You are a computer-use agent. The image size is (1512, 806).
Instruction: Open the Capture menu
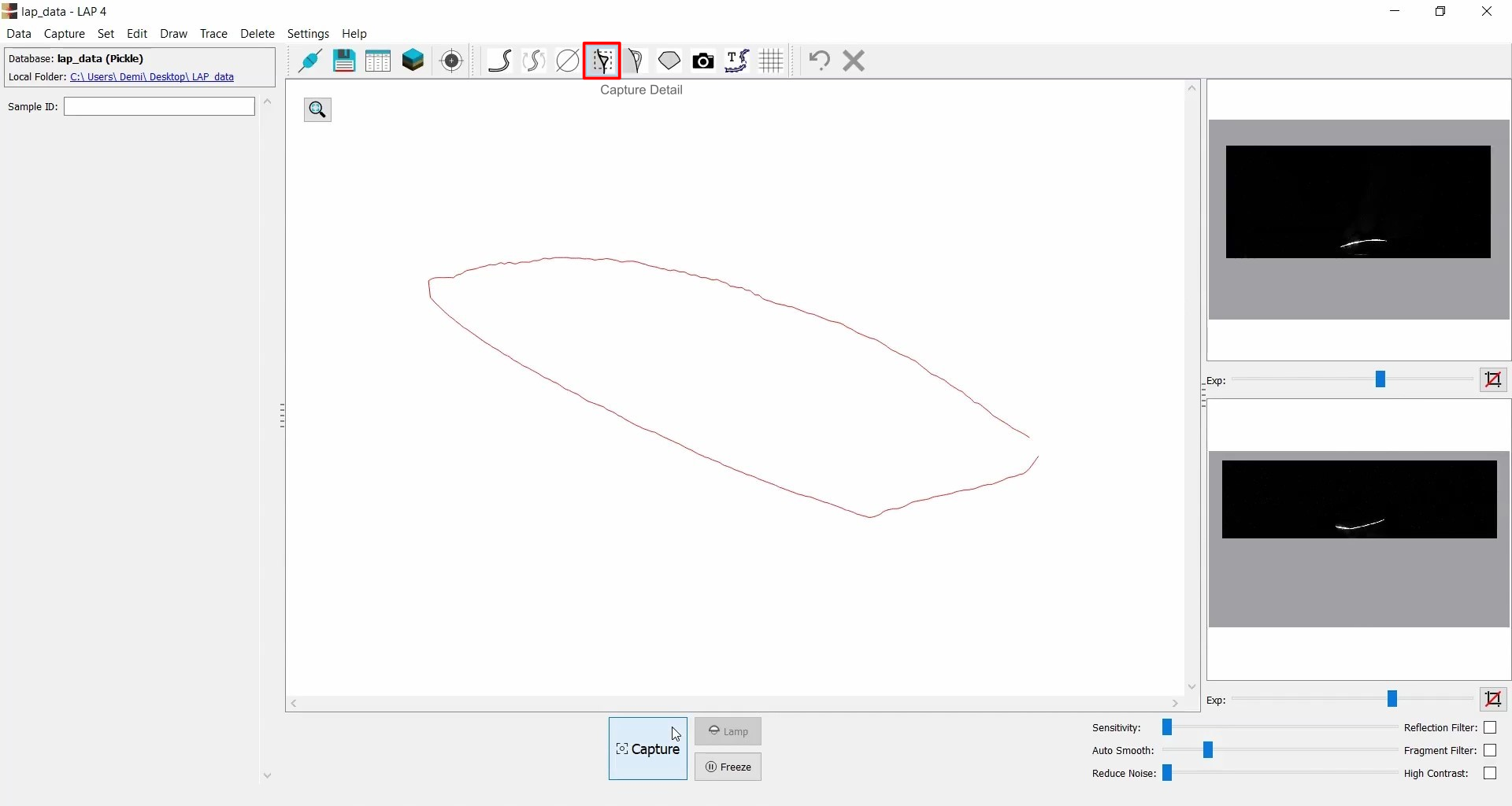pos(65,34)
